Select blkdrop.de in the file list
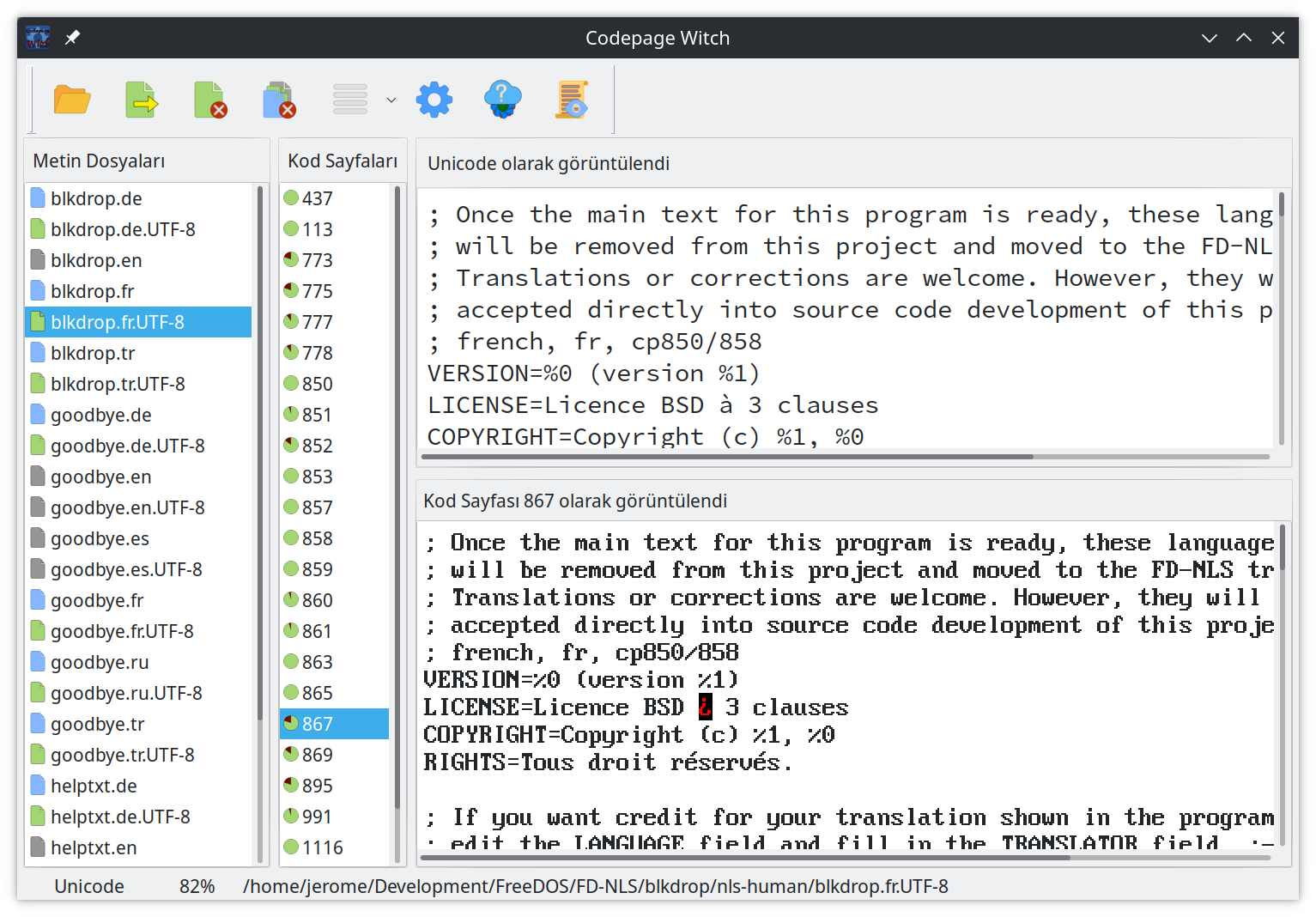Screen dimensions: 1316x917 tap(96, 198)
